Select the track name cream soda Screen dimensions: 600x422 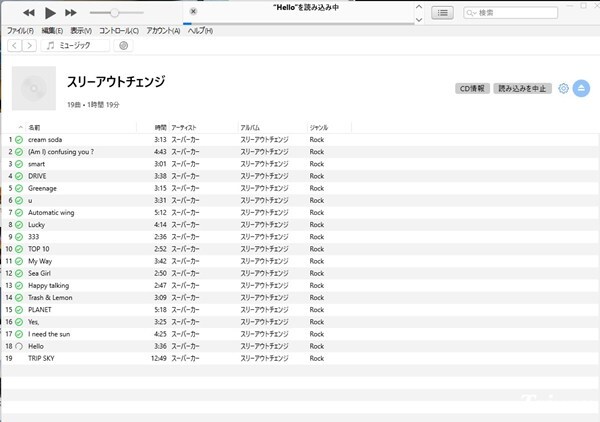[x=45, y=140]
